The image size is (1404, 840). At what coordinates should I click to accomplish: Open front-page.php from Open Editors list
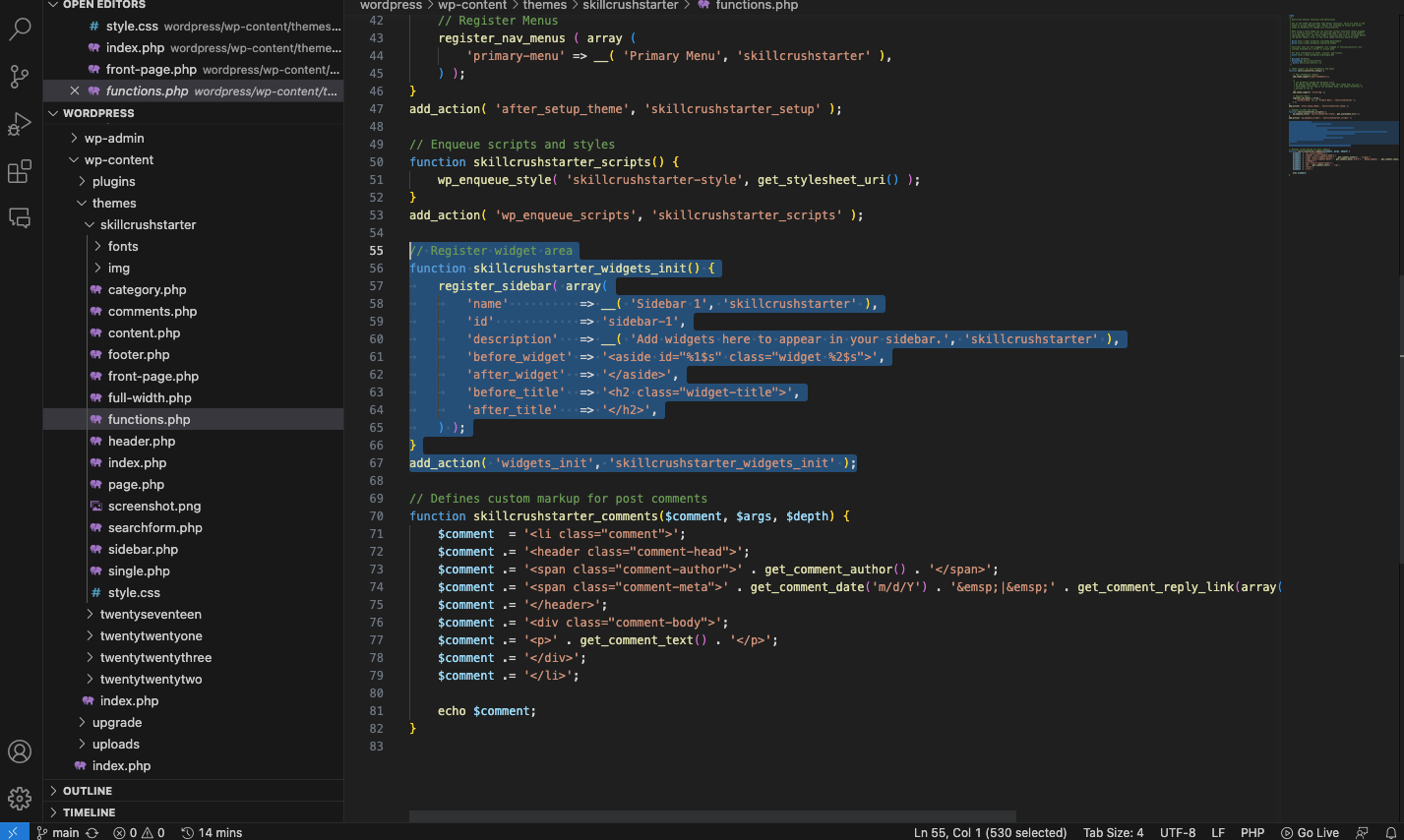point(193,70)
